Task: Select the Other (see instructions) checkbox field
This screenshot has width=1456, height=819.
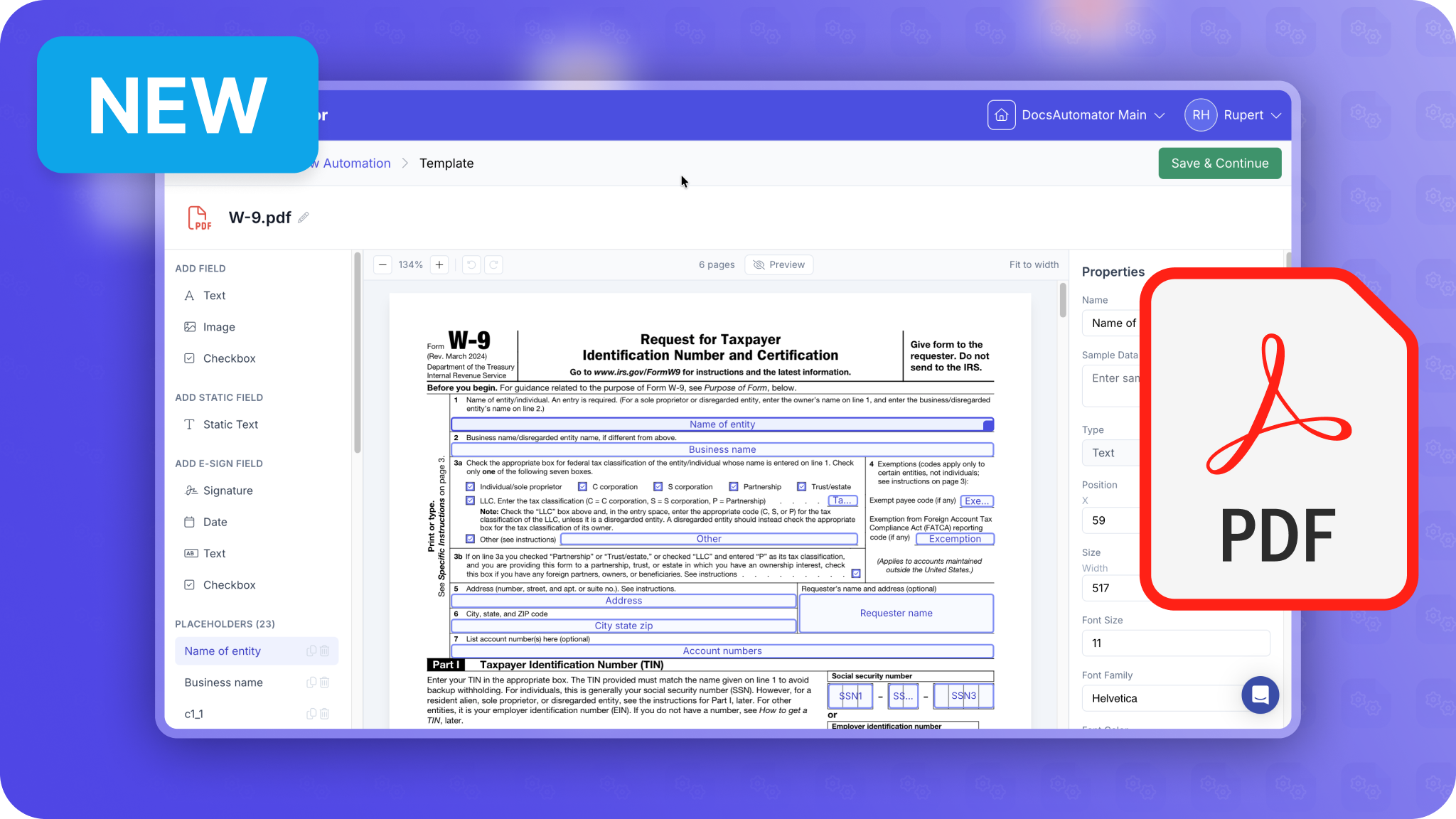Action: click(x=470, y=539)
